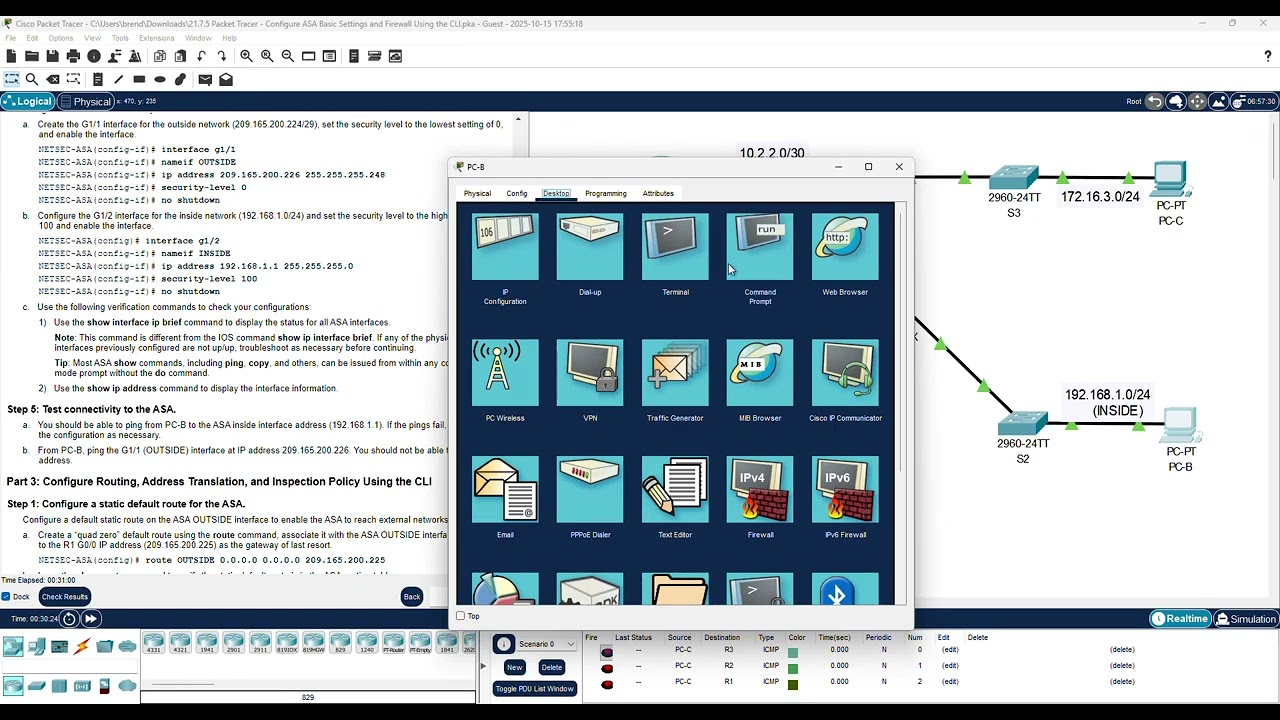Click switch S2 on the topology

[x=1022, y=423]
